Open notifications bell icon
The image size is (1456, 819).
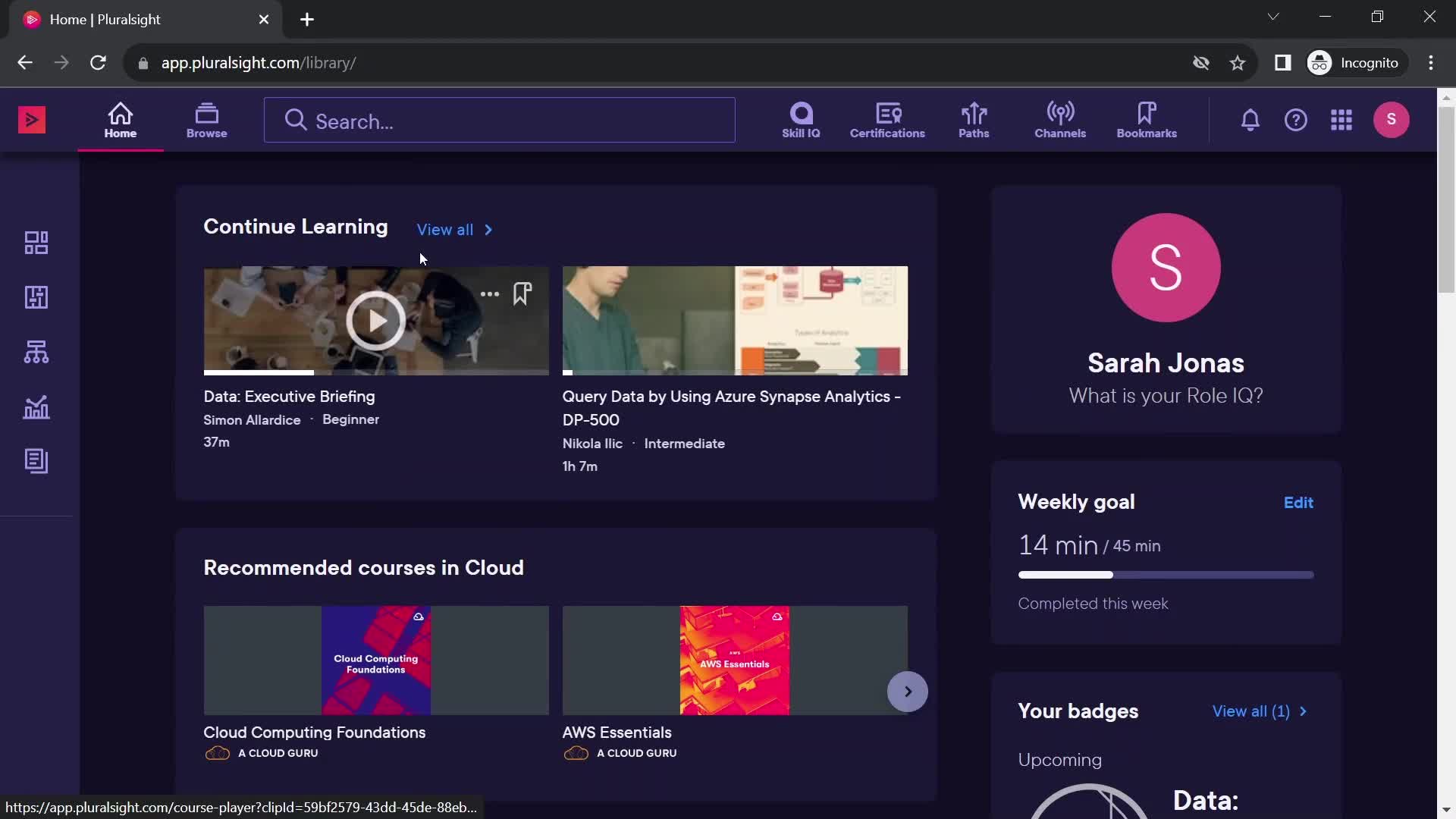coord(1250,120)
